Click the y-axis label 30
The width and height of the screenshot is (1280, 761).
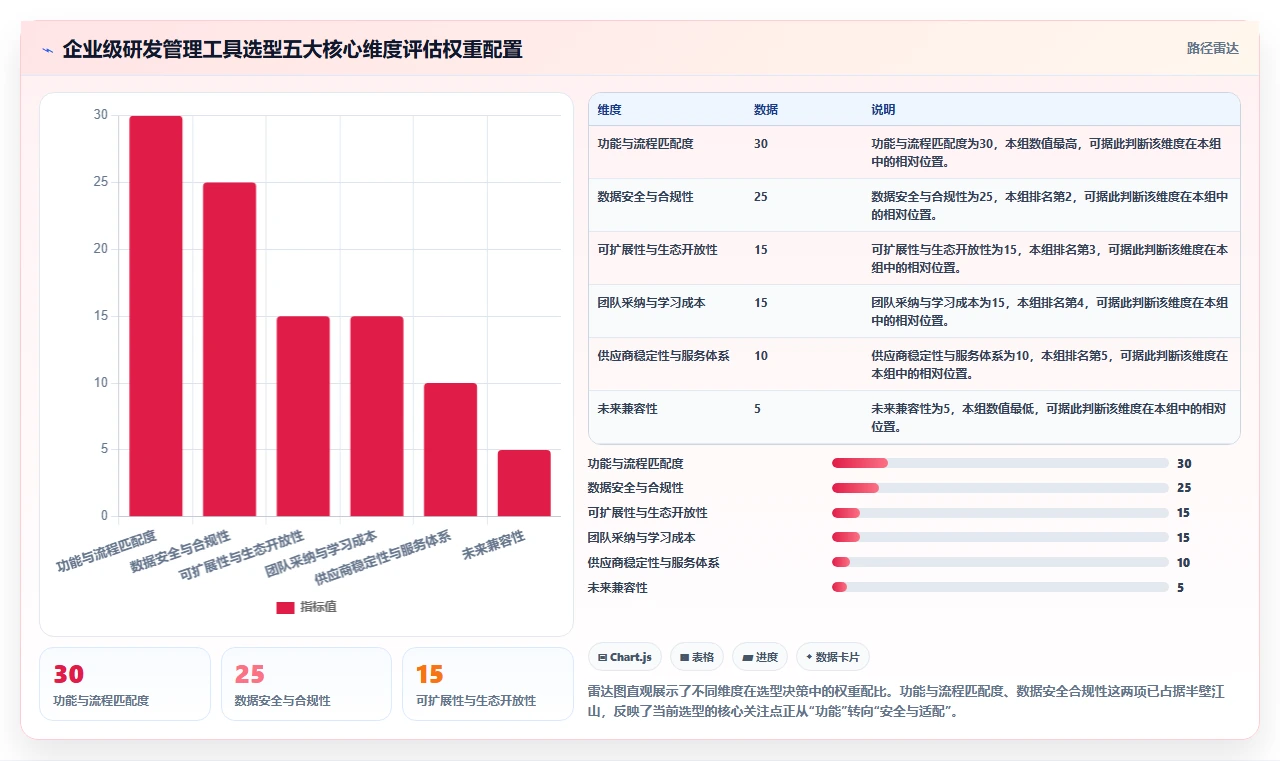tap(100, 115)
